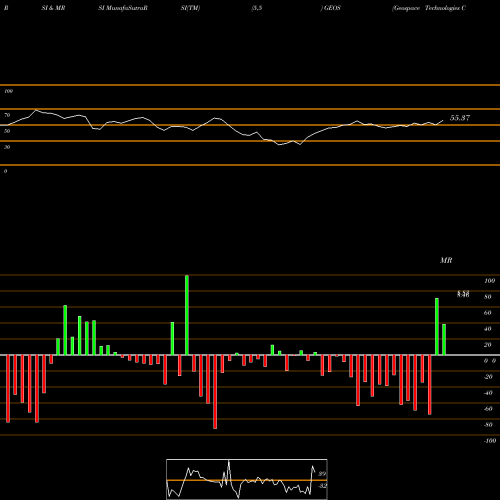
Task: Click the RSI axis label '100'
Action: coord(8,91)
